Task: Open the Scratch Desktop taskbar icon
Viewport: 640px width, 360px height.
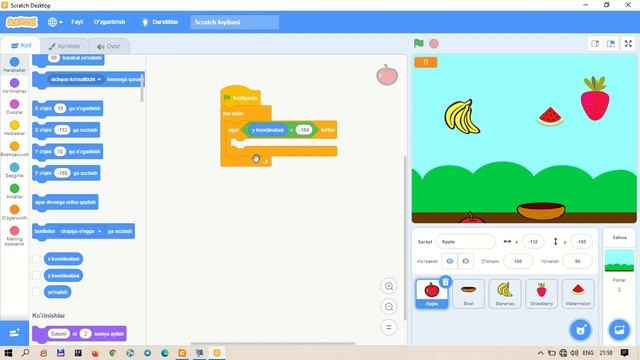Action: tap(217, 353)
